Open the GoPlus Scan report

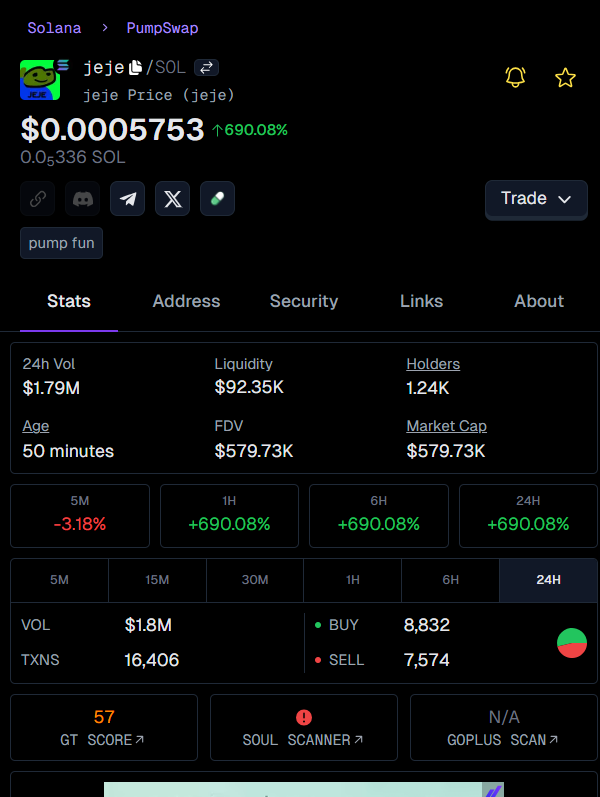pos(504,727)
